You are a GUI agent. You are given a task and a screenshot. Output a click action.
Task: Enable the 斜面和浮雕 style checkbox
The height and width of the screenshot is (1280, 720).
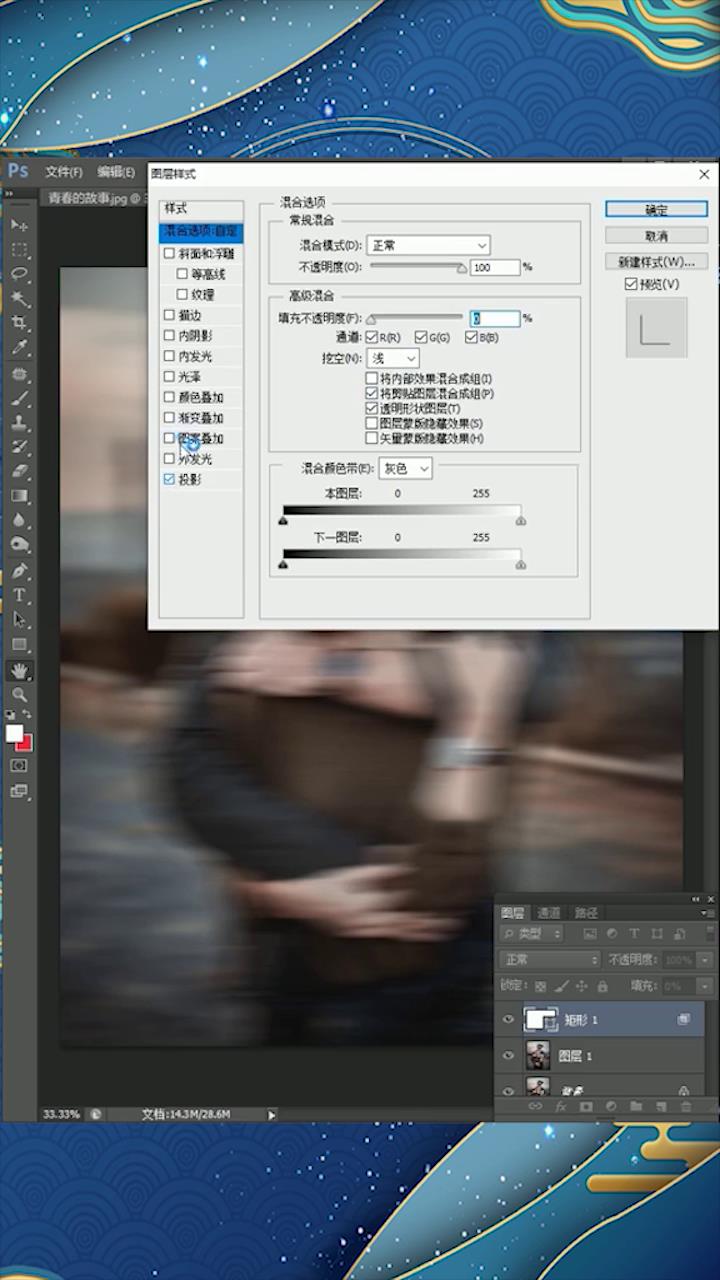tap(169, 254)
